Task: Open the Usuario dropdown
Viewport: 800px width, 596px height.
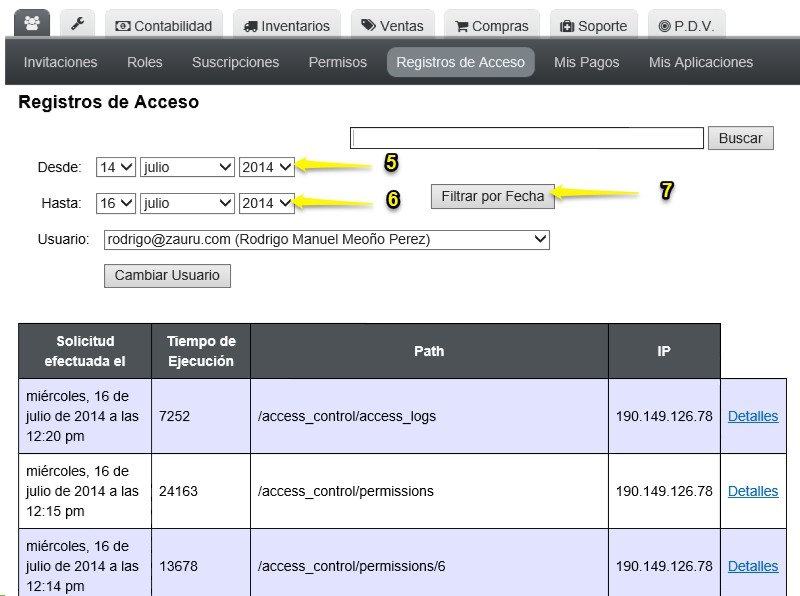Action: coord(327,240)
